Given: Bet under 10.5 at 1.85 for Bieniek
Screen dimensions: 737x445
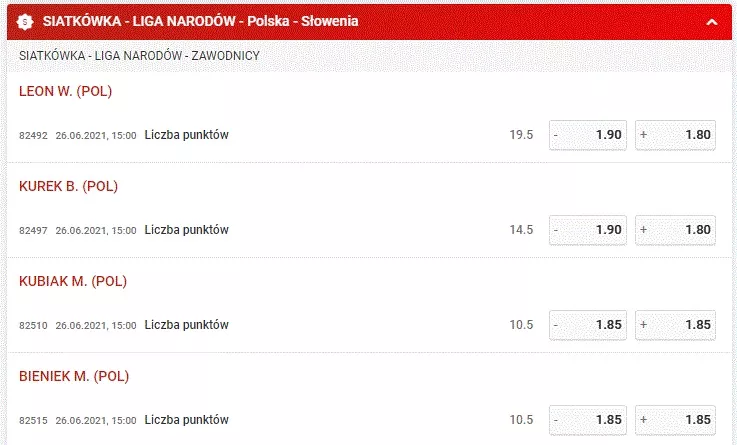Looking at the screenshot, I should coord(588,420).
